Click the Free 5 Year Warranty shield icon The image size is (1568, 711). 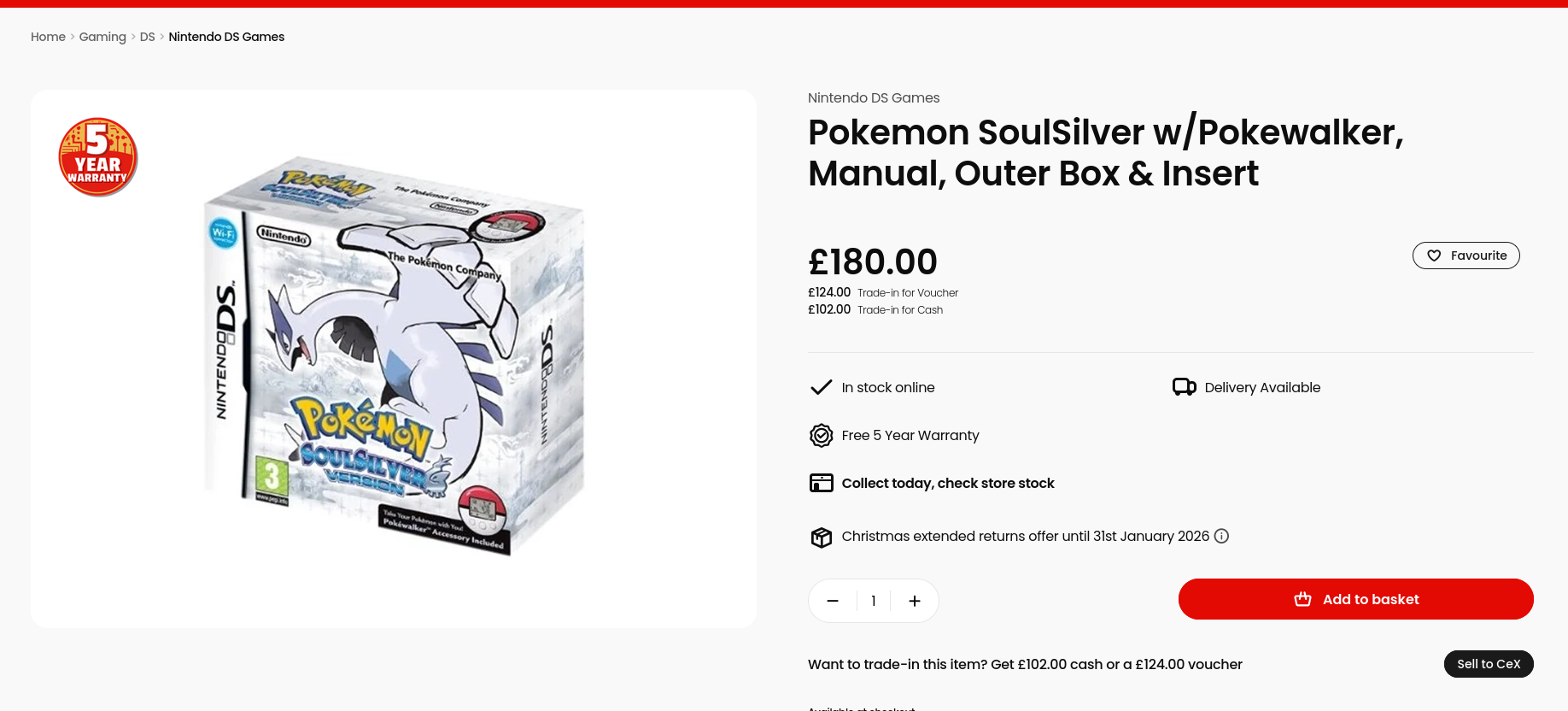(x=821, y=436)
